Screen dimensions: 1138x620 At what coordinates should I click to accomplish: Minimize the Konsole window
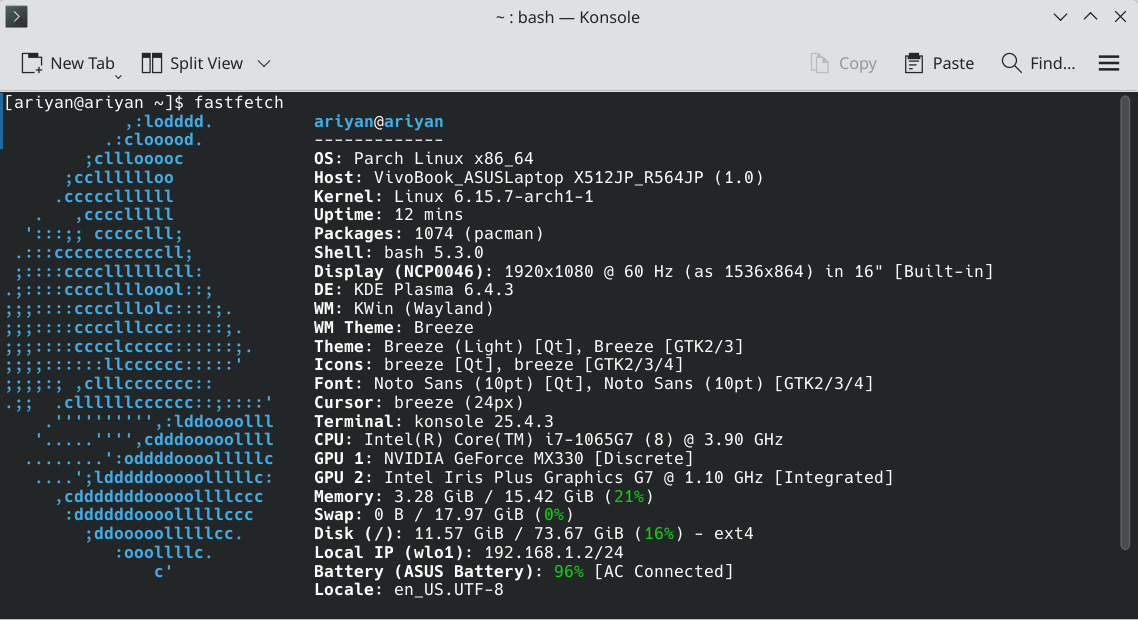click(x=1060, y=17)
